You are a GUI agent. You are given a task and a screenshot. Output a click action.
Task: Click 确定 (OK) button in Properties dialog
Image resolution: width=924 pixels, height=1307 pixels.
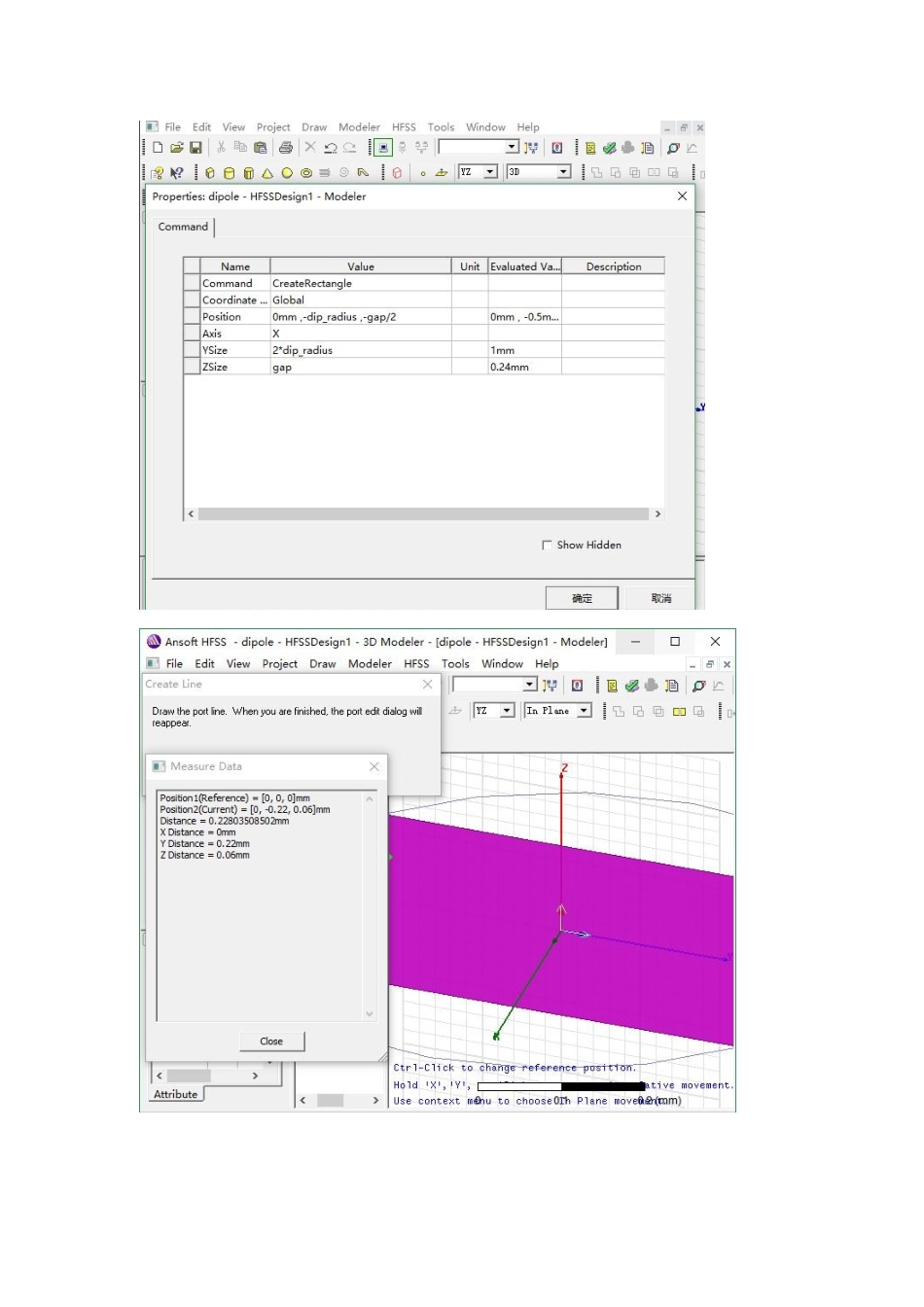pos(582,598)
